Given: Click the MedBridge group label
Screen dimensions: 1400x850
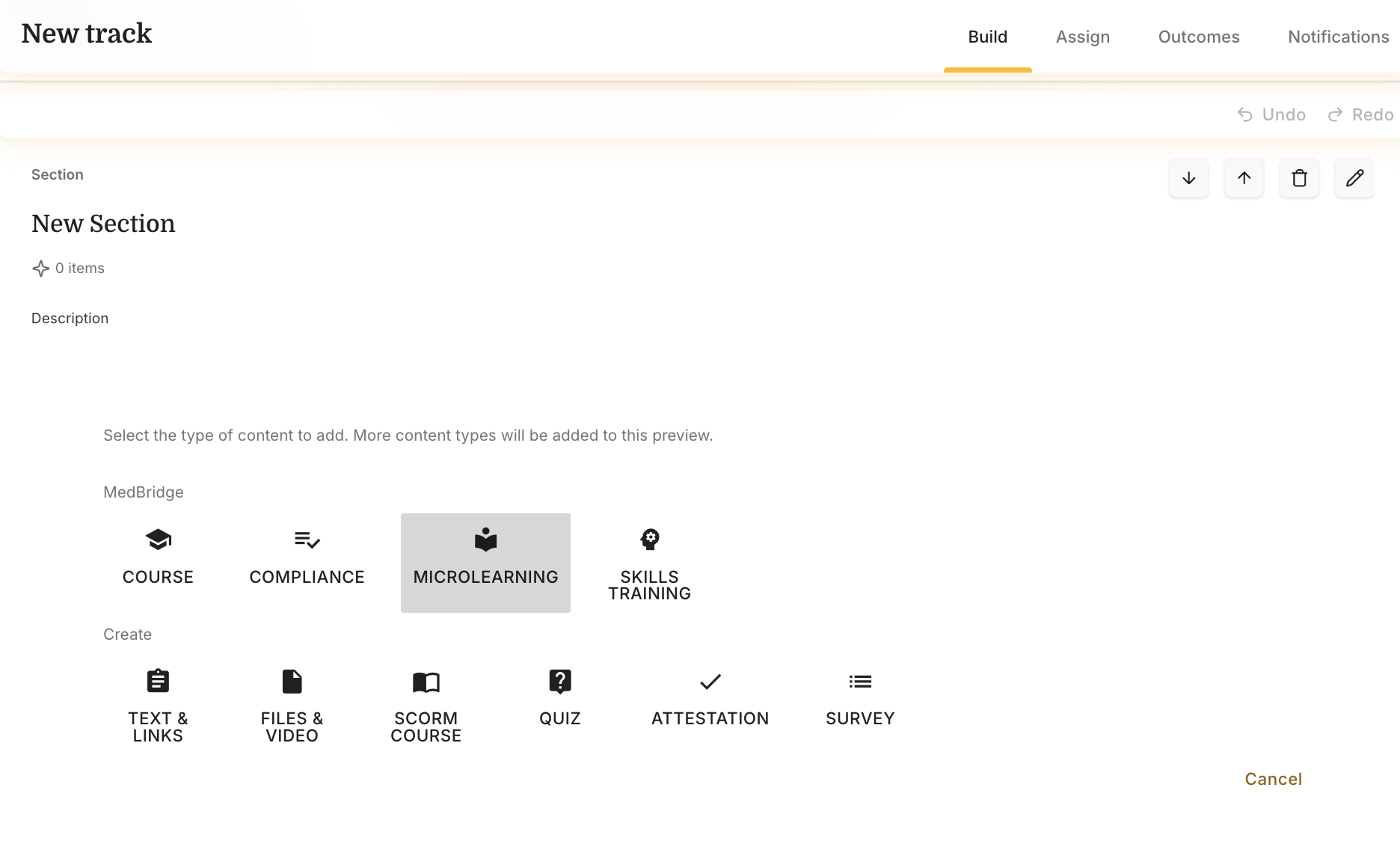Looking at the screenshot, I should click(x=144, y=492).
